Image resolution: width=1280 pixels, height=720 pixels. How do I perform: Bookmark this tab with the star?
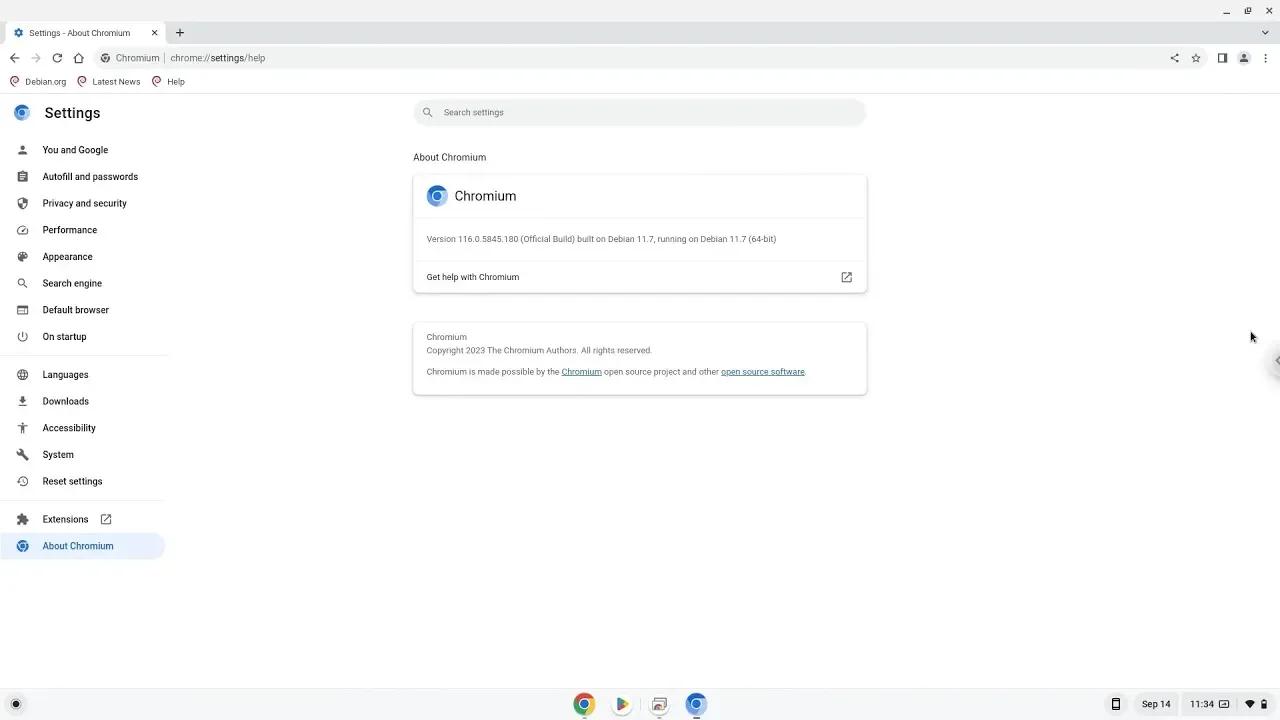[x=1196, y=58]
